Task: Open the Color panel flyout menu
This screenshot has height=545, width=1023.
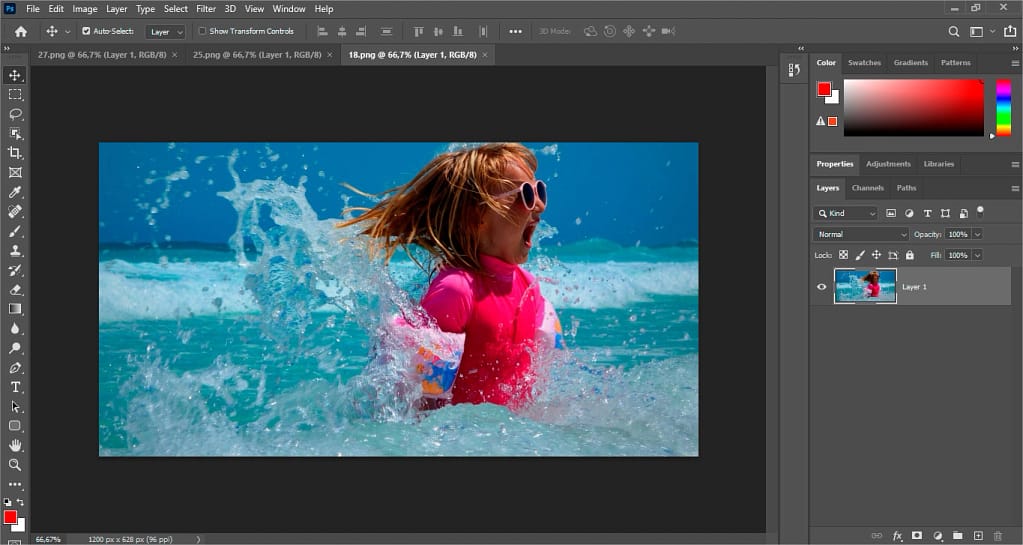Action: point(1015,63)
